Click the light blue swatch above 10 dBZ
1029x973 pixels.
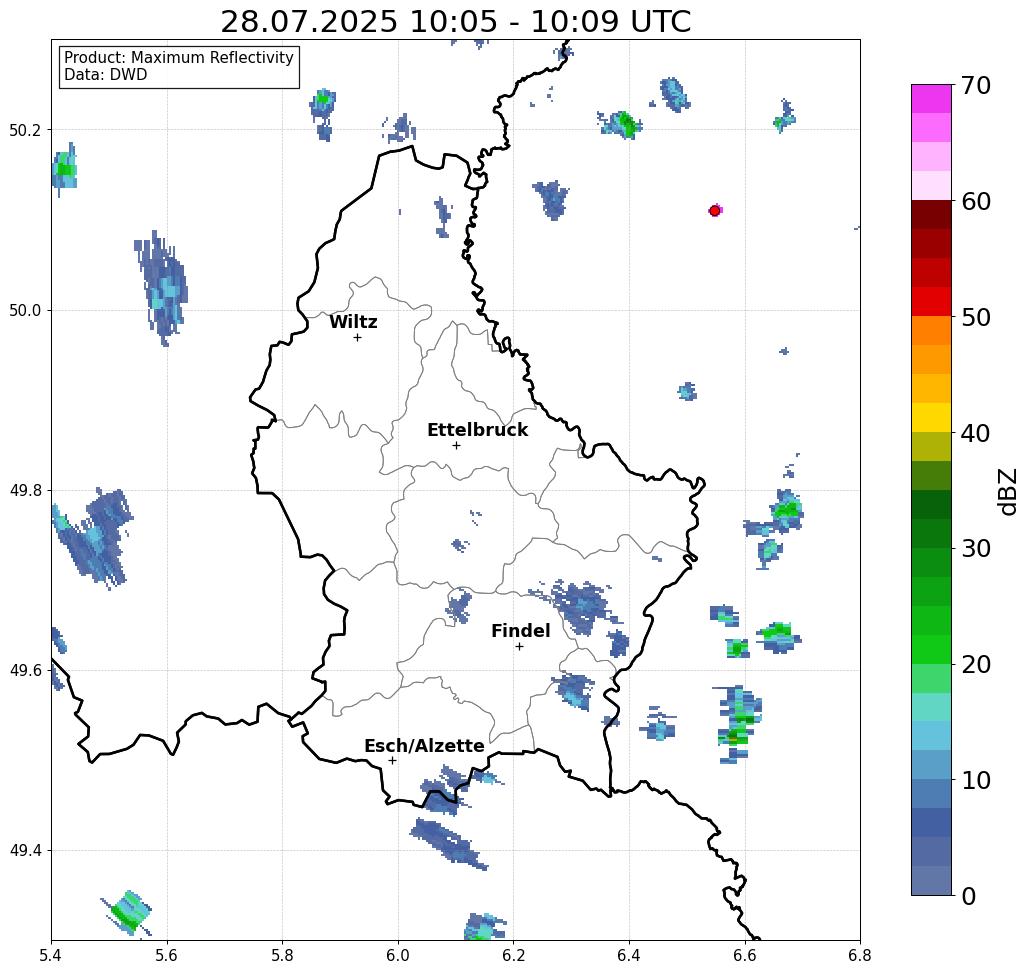click(x=931, y=764)
